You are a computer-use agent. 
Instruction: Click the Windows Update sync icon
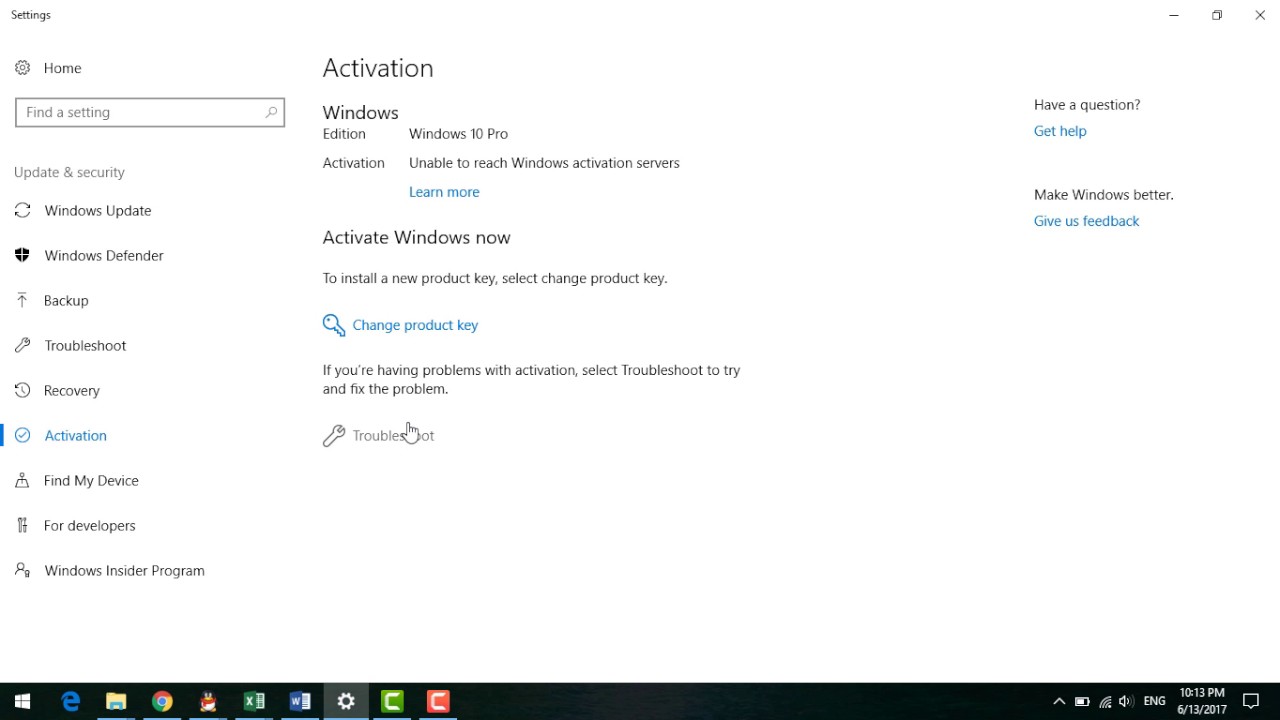pyautogui.click(x=22, y=210)
